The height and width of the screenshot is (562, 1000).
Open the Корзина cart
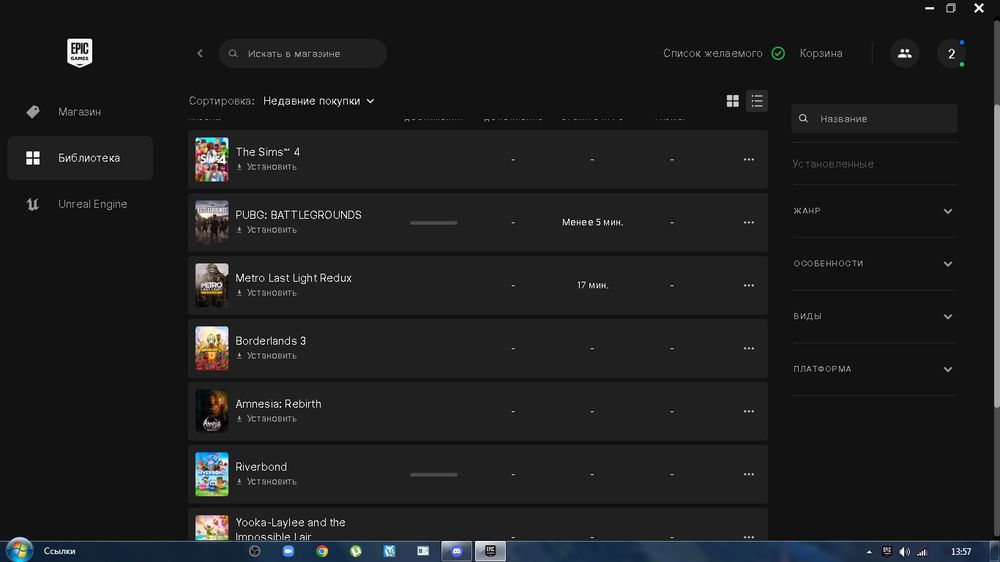(x=821, y=54)
